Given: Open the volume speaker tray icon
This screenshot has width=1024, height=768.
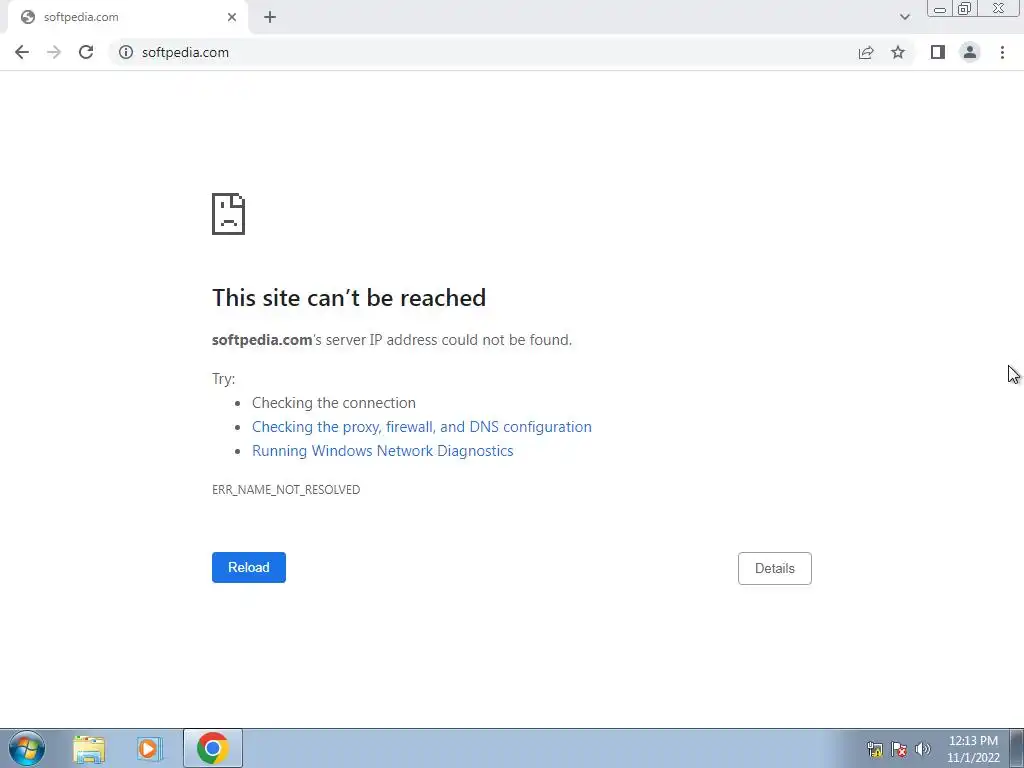Looking at the screenshot, I should pos(923,749).
